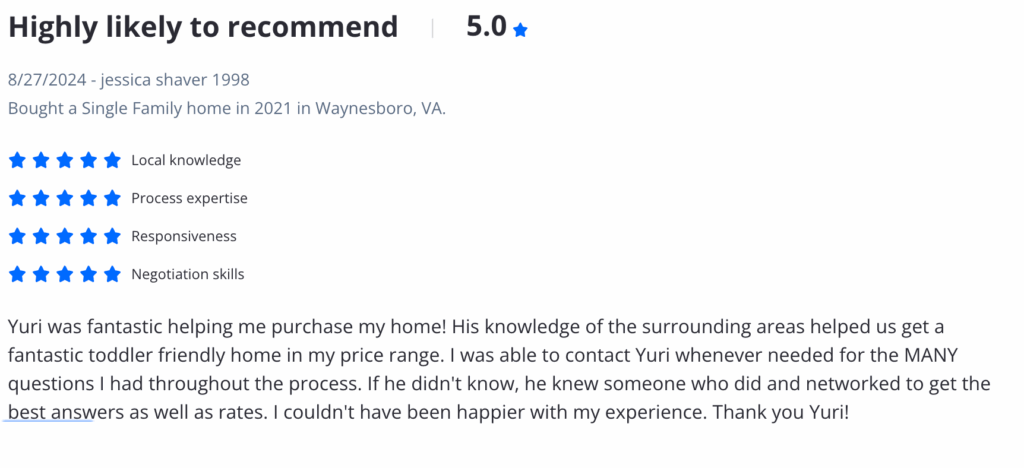Select the second star for Responsiveness
Image resolution: width=1024 pixels, height=468 pixels.
[x=40, y=236]
